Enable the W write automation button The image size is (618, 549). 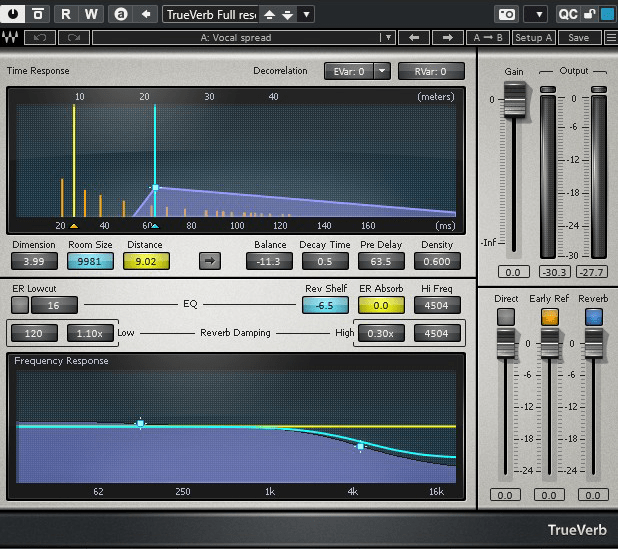point(91,14)
